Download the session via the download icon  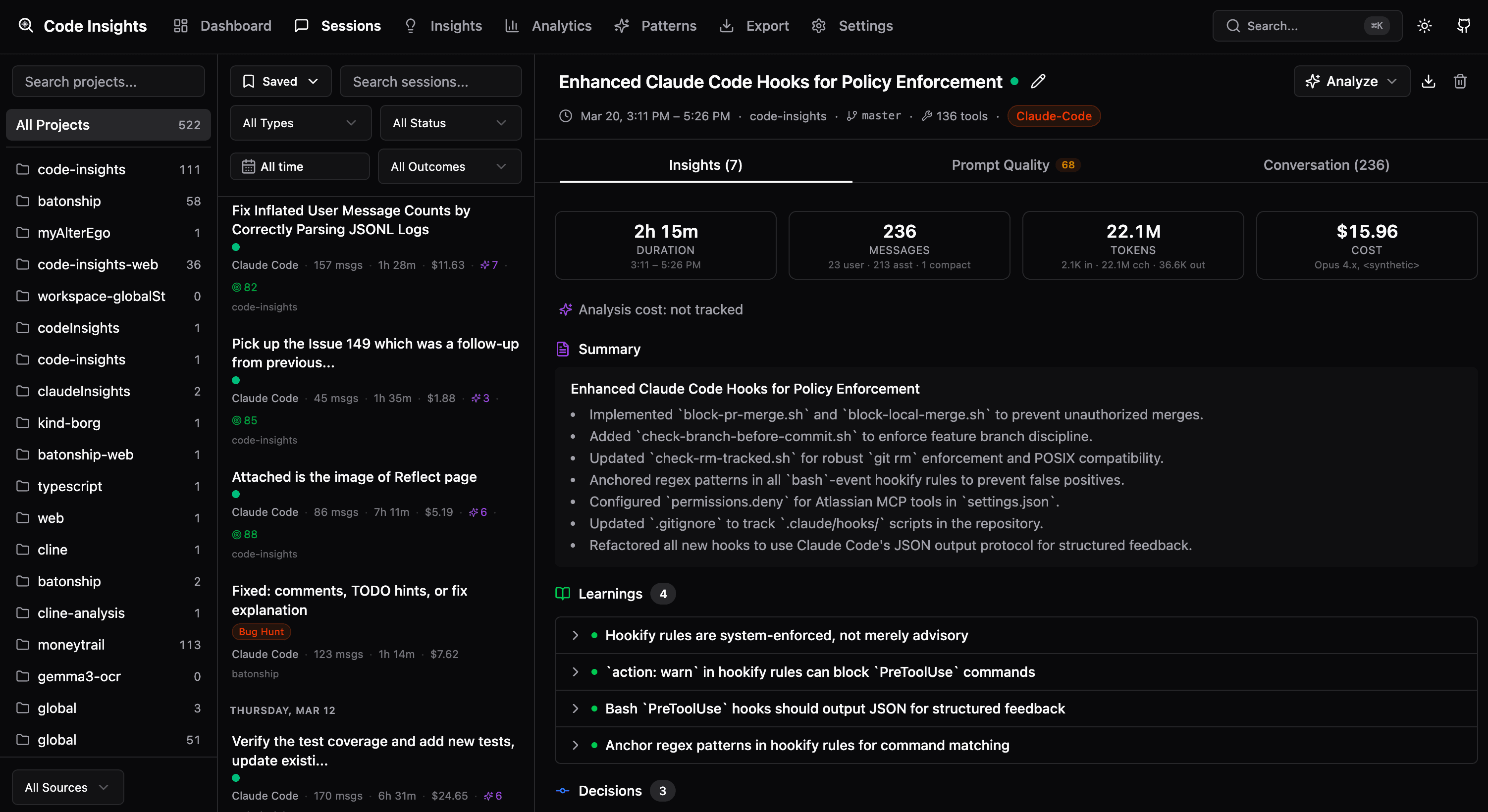[x=1429, y=81]
